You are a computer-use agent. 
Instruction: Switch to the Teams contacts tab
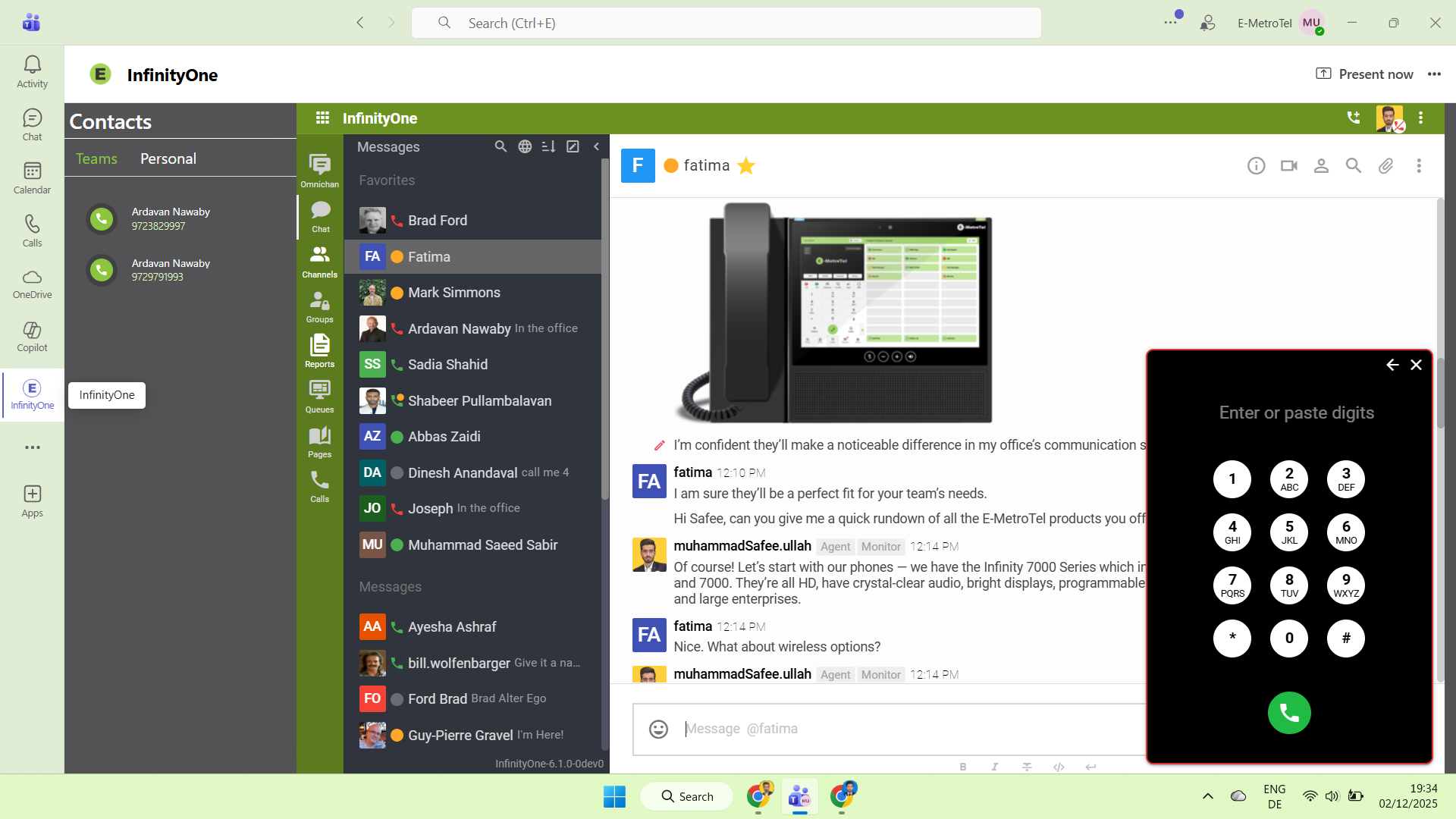pyautogui.click(x=96, y=158)
